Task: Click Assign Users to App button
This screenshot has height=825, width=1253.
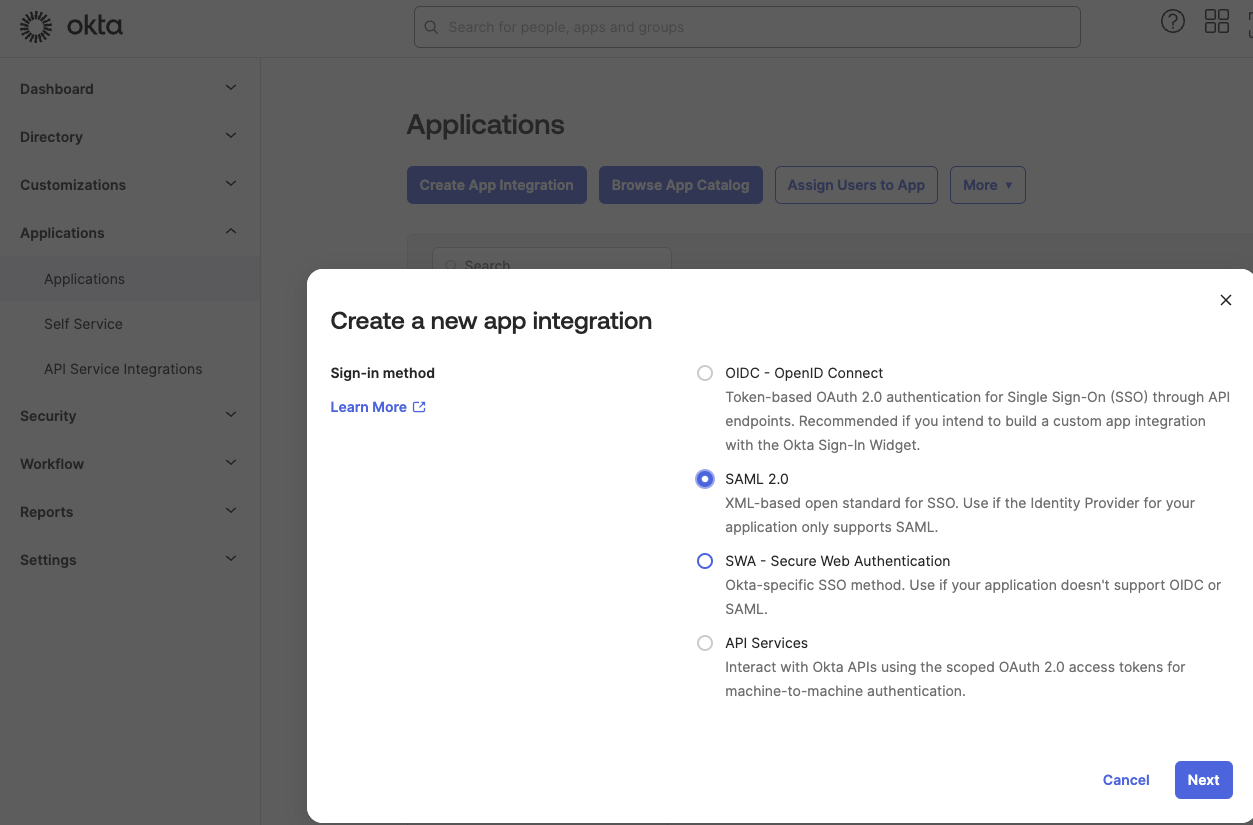Action: 856,185
